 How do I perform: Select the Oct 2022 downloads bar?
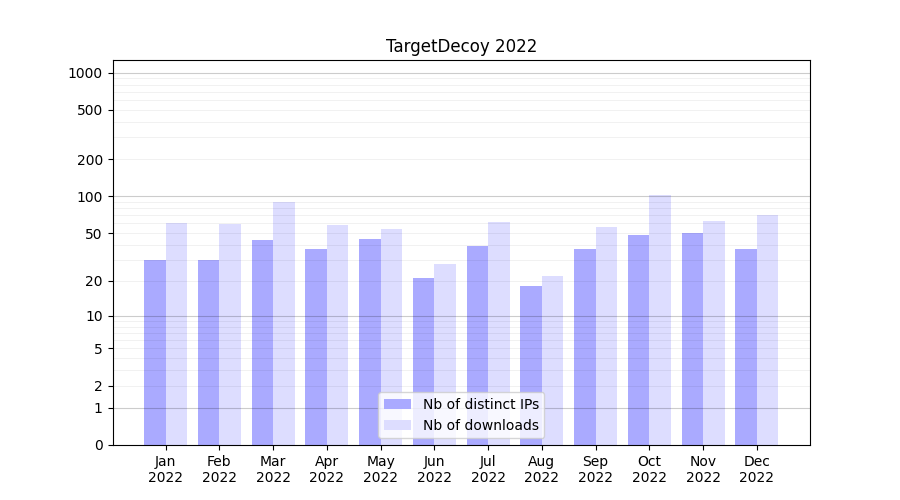[660, 320]
